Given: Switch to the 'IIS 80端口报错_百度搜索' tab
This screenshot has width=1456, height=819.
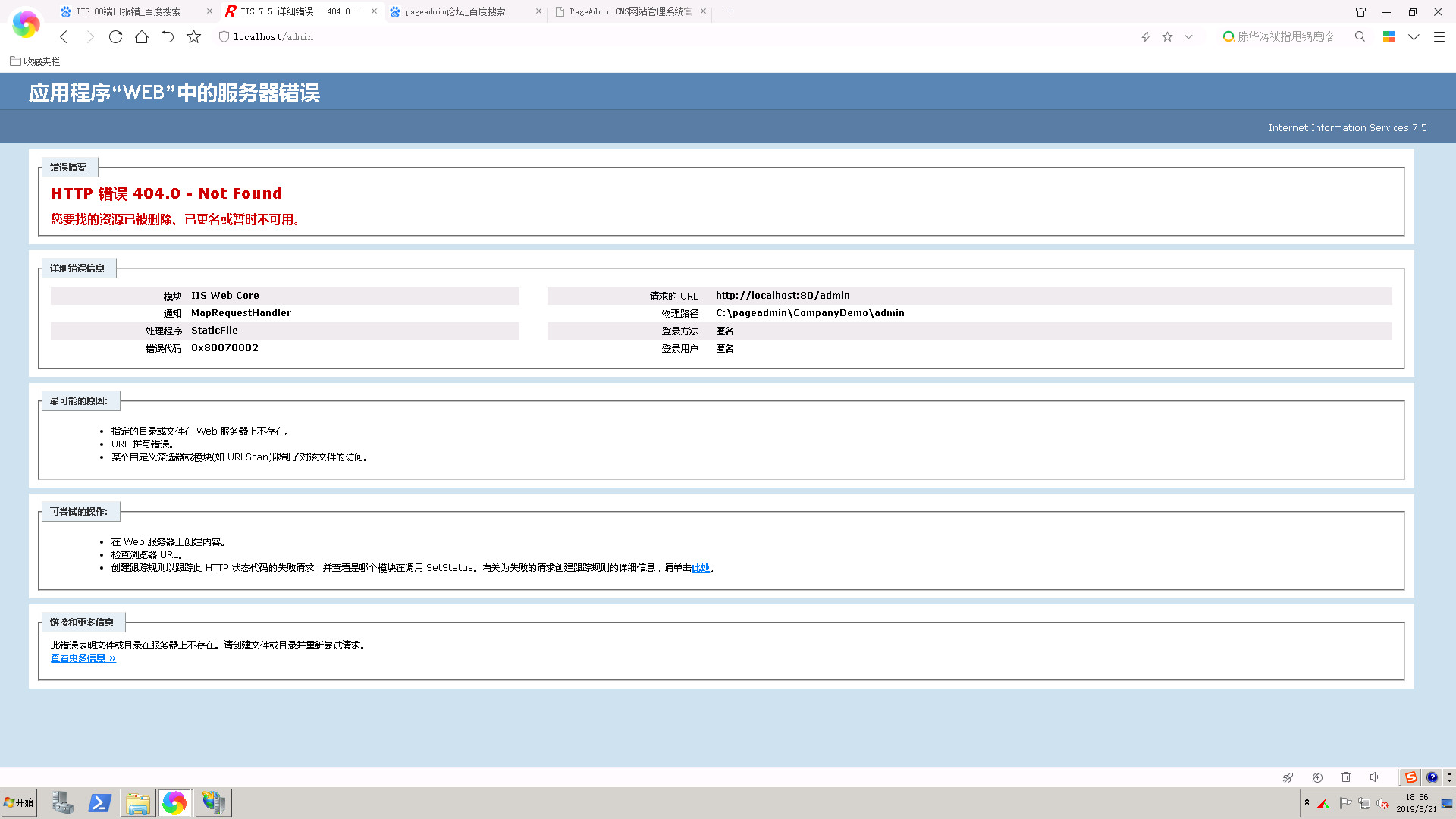Looking at the screenshot, I should 127,11.
